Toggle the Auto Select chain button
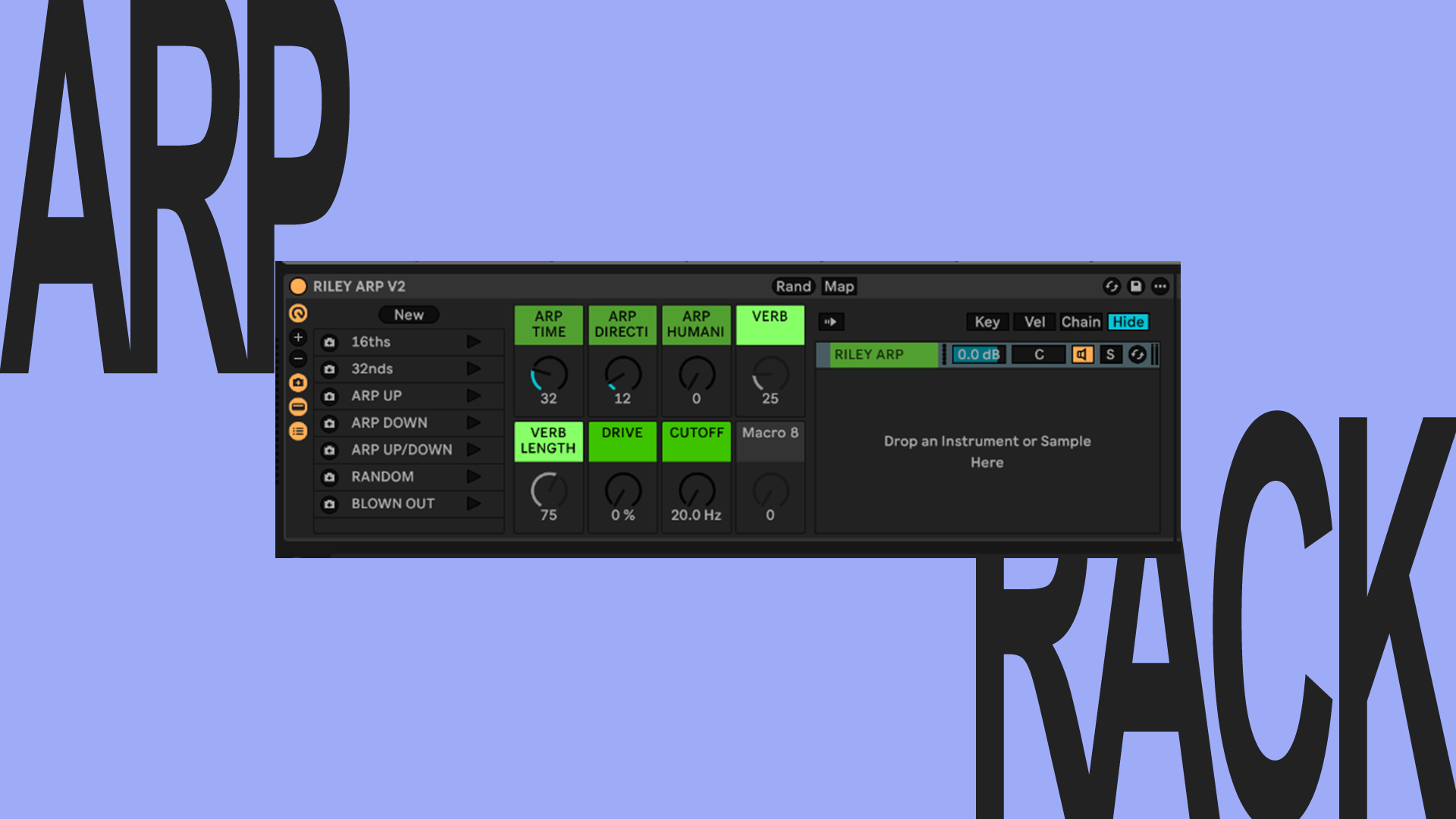The height and width of the screenshot is (819, 1456). (830, 322)
